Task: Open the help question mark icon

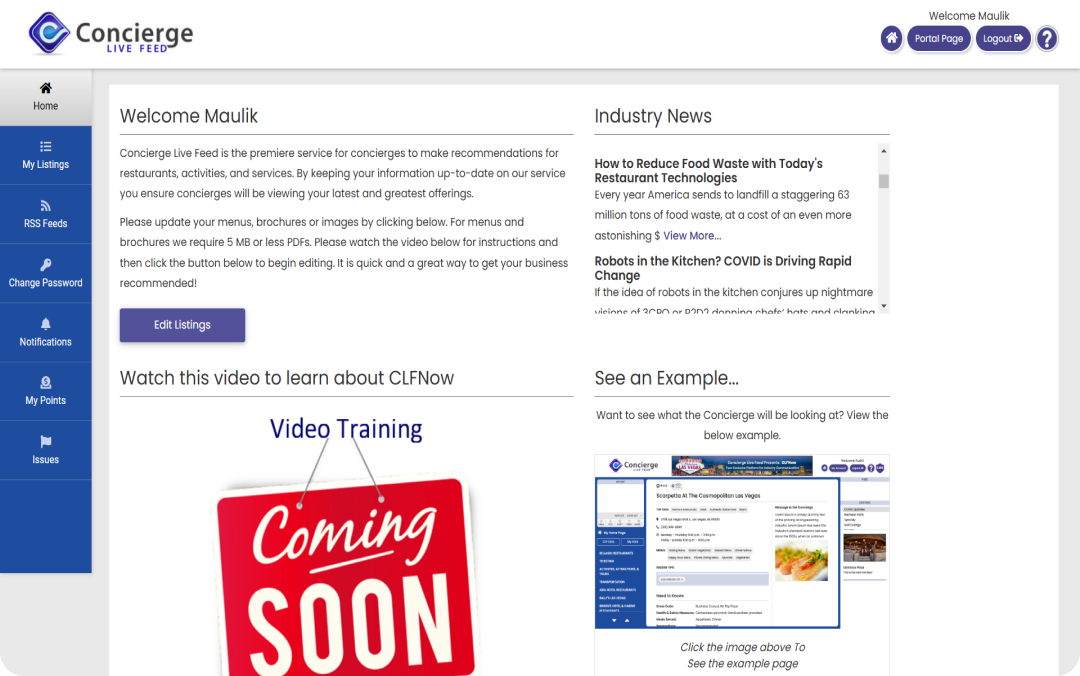Action: 1047,39
